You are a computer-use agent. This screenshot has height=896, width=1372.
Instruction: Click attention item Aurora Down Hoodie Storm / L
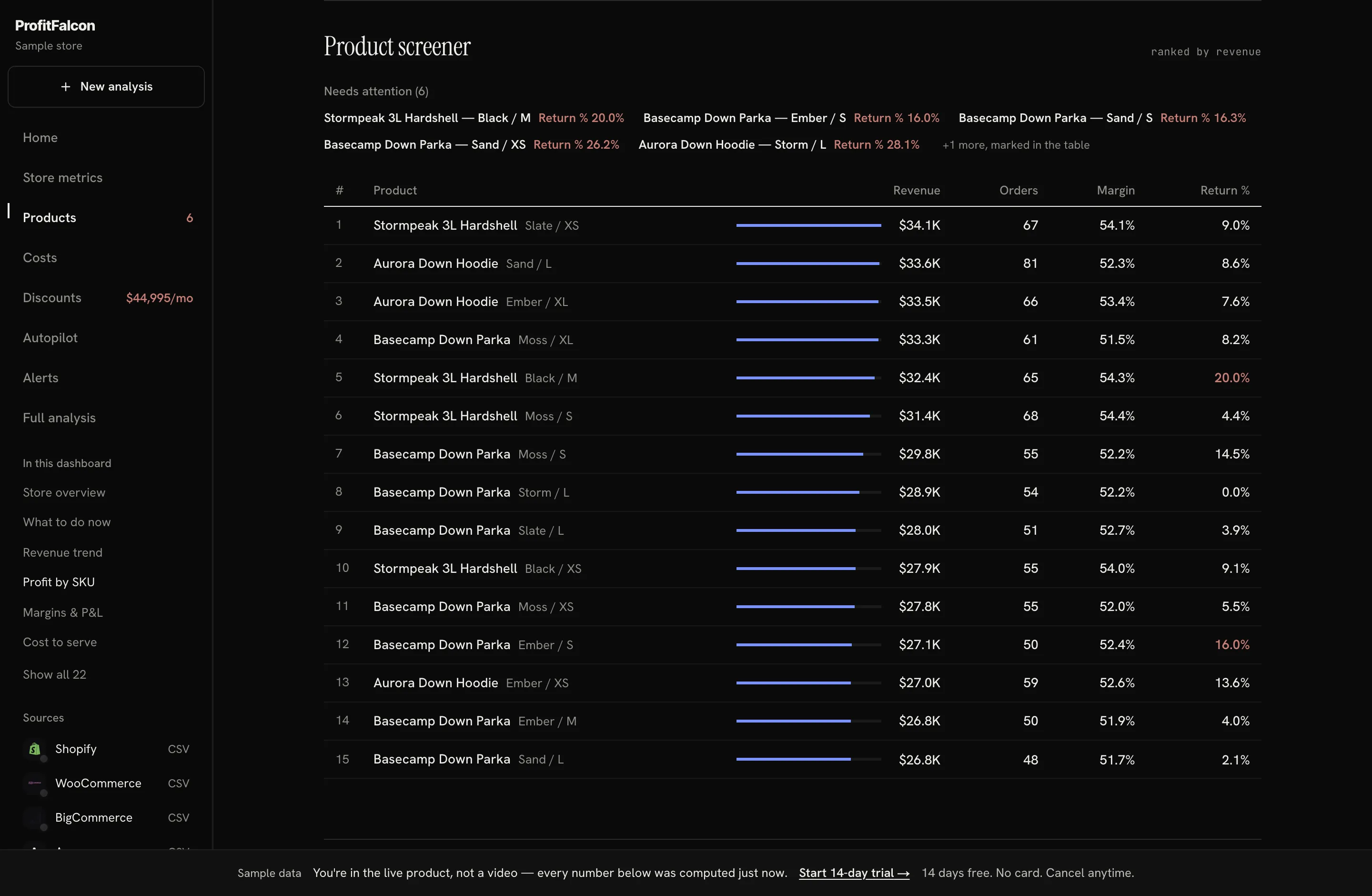(x=779, y=145)
